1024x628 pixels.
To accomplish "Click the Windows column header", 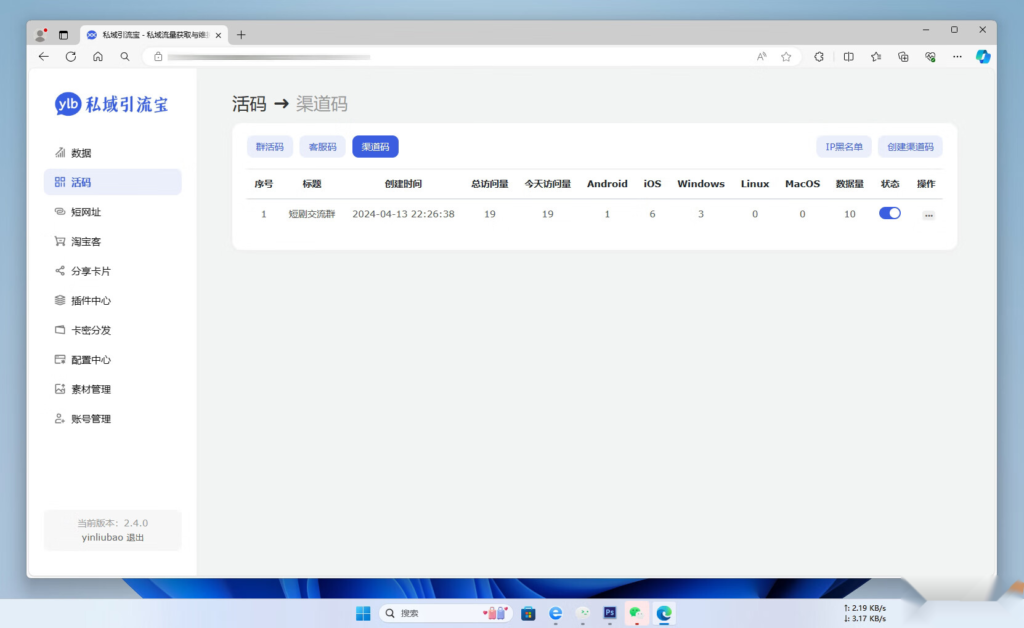I will [x=701, y=184].
